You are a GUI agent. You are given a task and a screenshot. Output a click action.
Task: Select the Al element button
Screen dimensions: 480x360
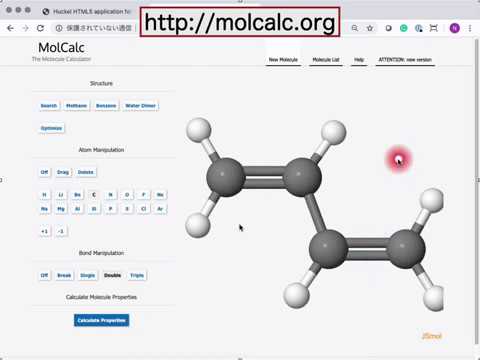click(x=77, y=209)
